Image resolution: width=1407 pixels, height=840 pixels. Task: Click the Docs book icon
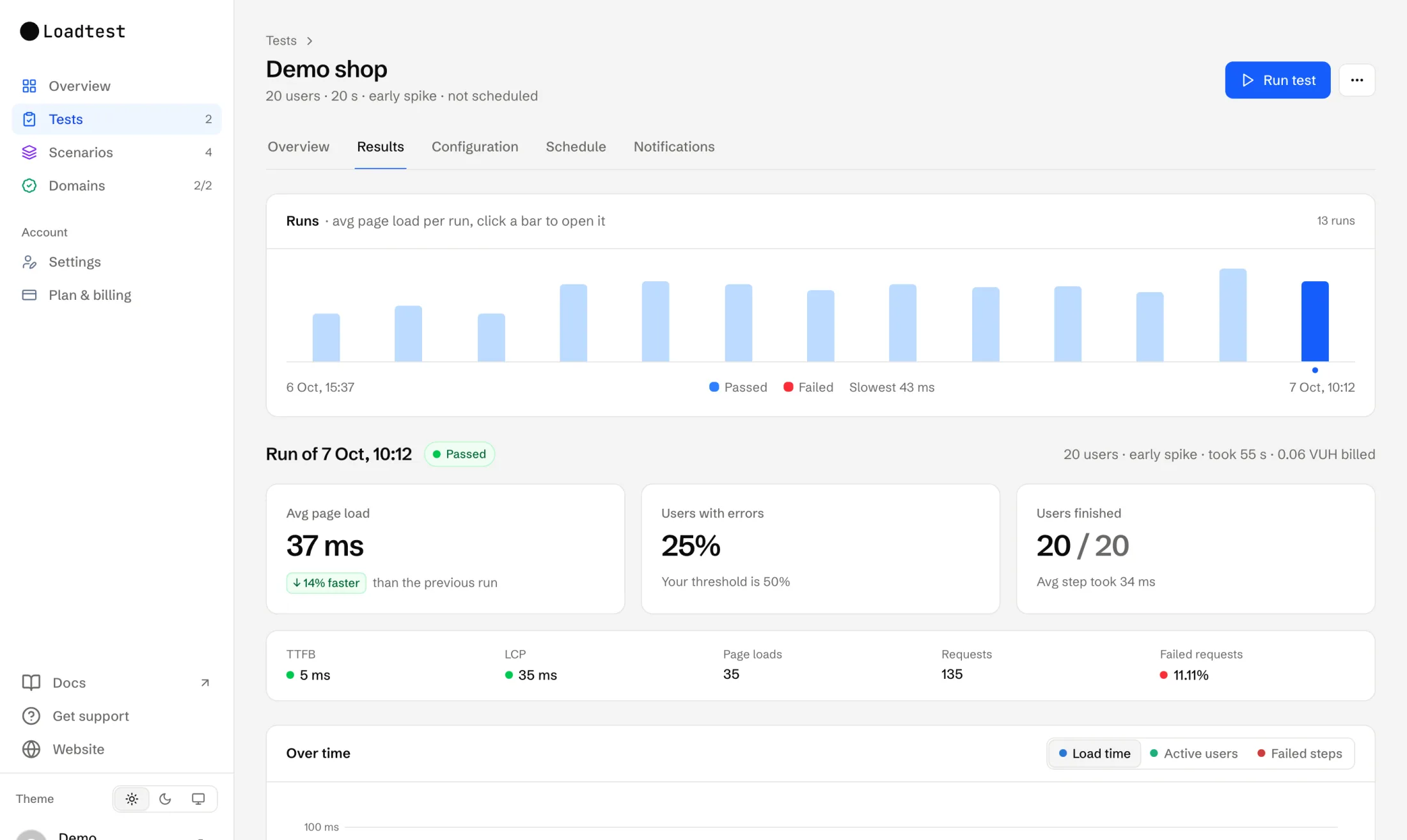point(31,683)
